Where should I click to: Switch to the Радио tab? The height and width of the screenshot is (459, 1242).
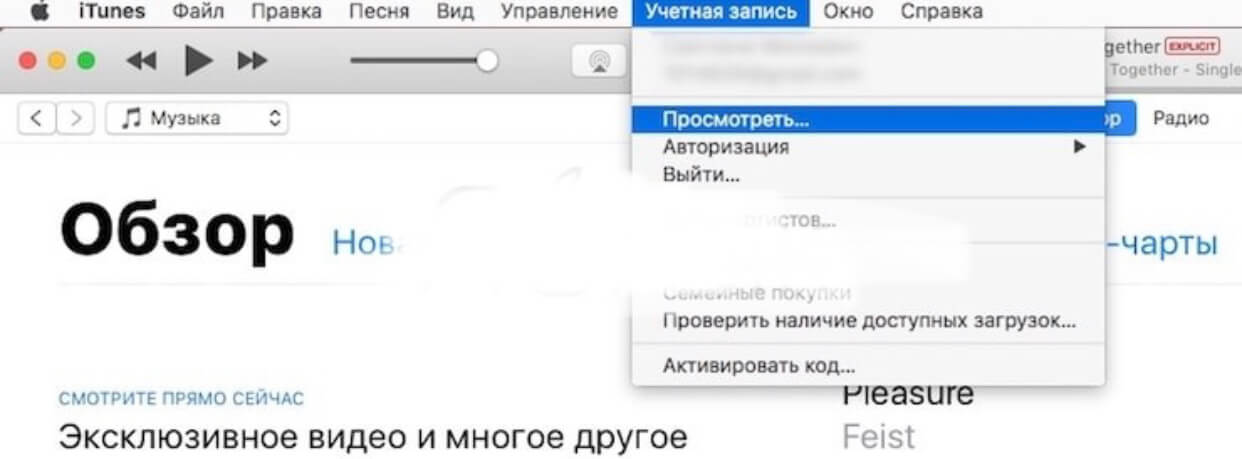pos(1180,118)
